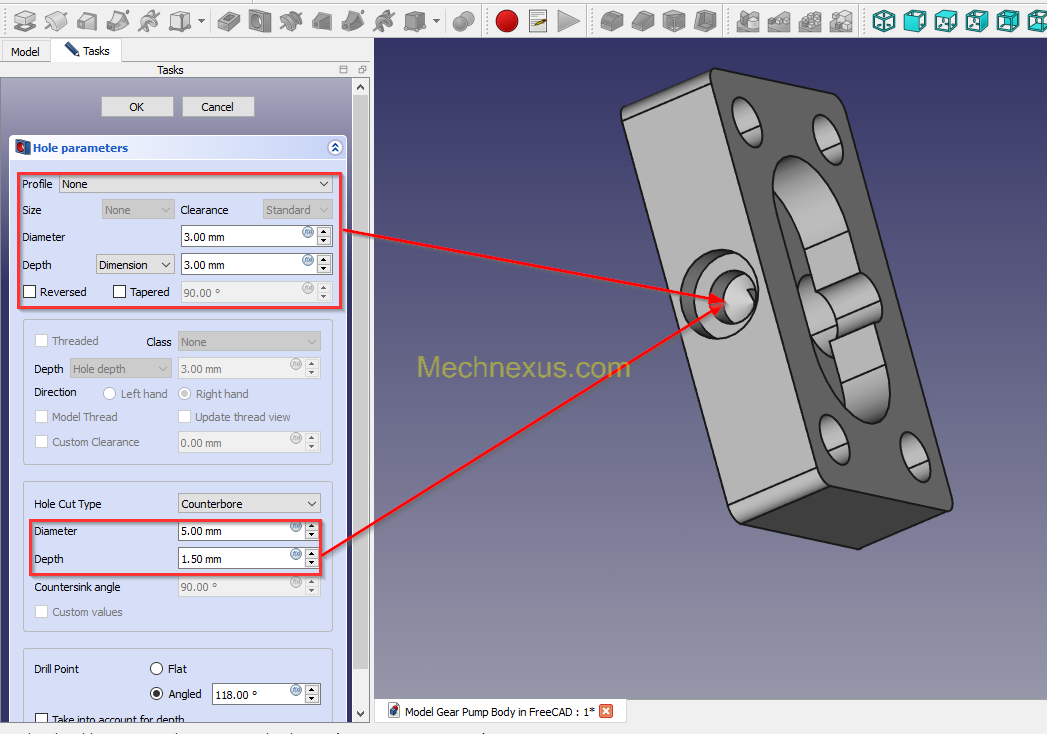The height and width of the screenshot is (734, 1047).
Task: Tick the Custom values checkbox
Action: pos(41,612)
